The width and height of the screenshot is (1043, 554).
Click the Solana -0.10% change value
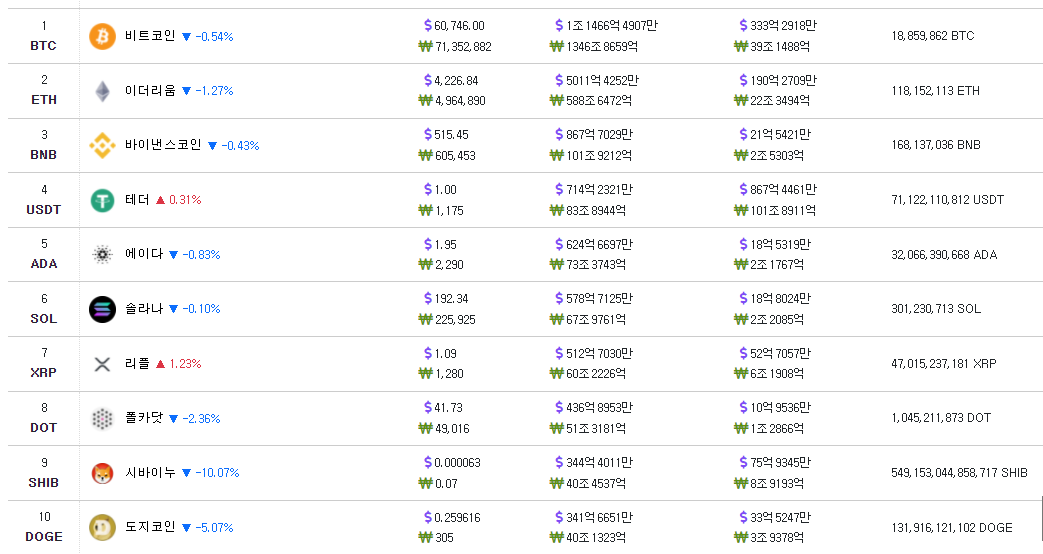tap(202, 309)
